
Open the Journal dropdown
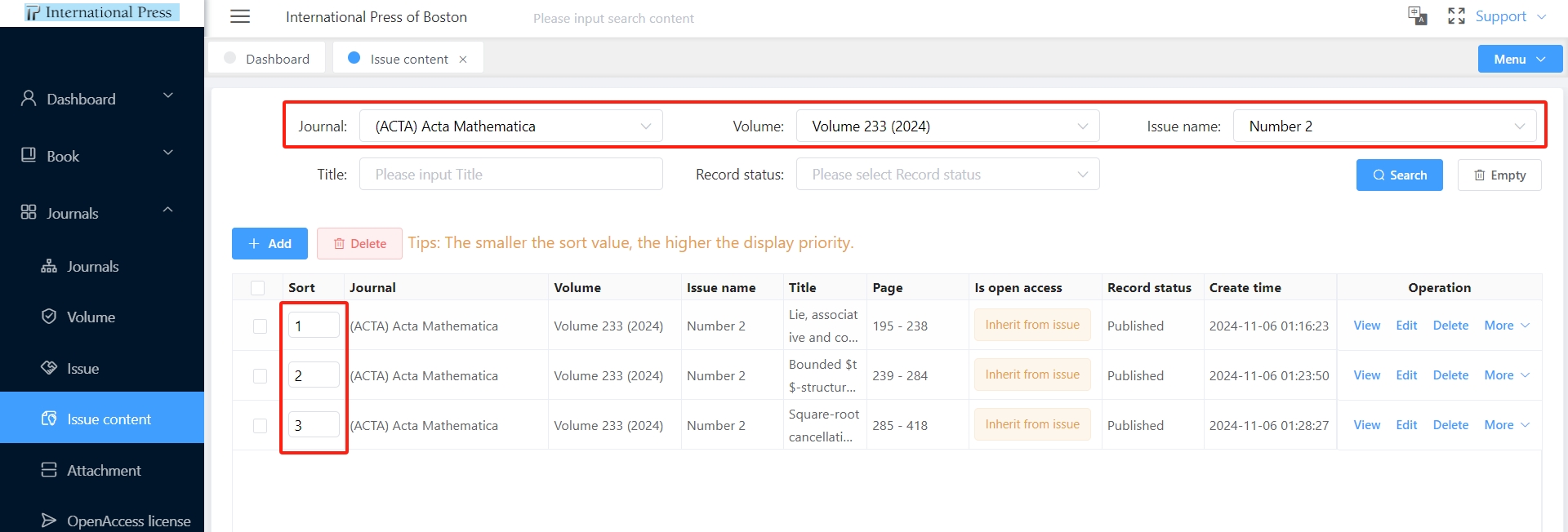click(511, 126)
